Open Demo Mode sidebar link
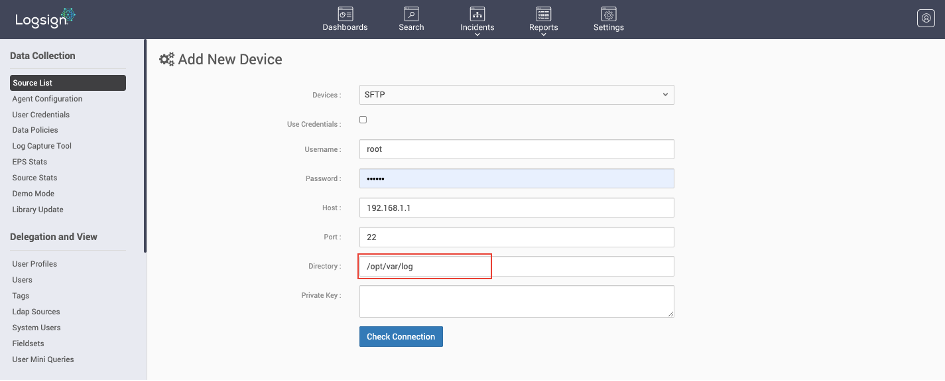This screenshot has width=945, height=381. tap(33, 194)
